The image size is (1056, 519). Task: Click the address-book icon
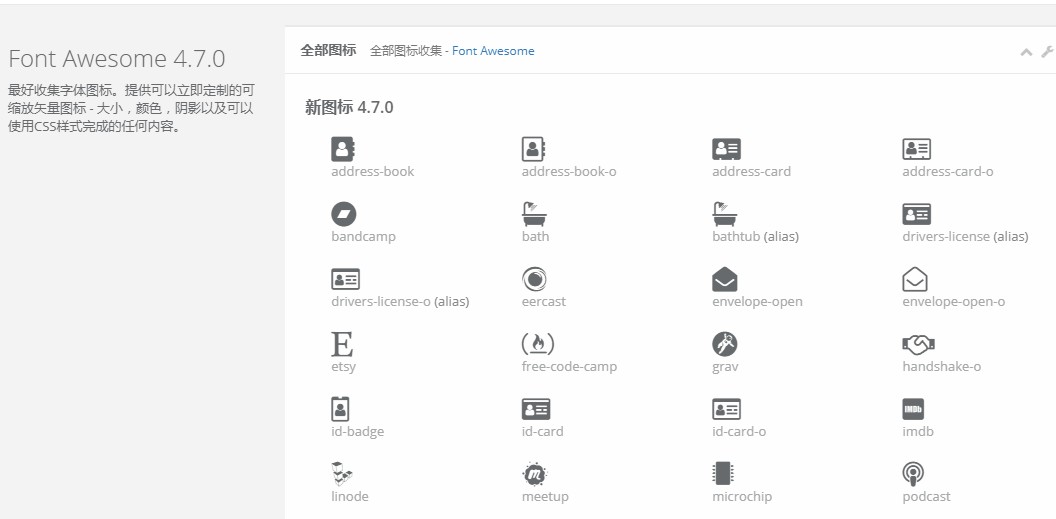(x=343, y=149)
